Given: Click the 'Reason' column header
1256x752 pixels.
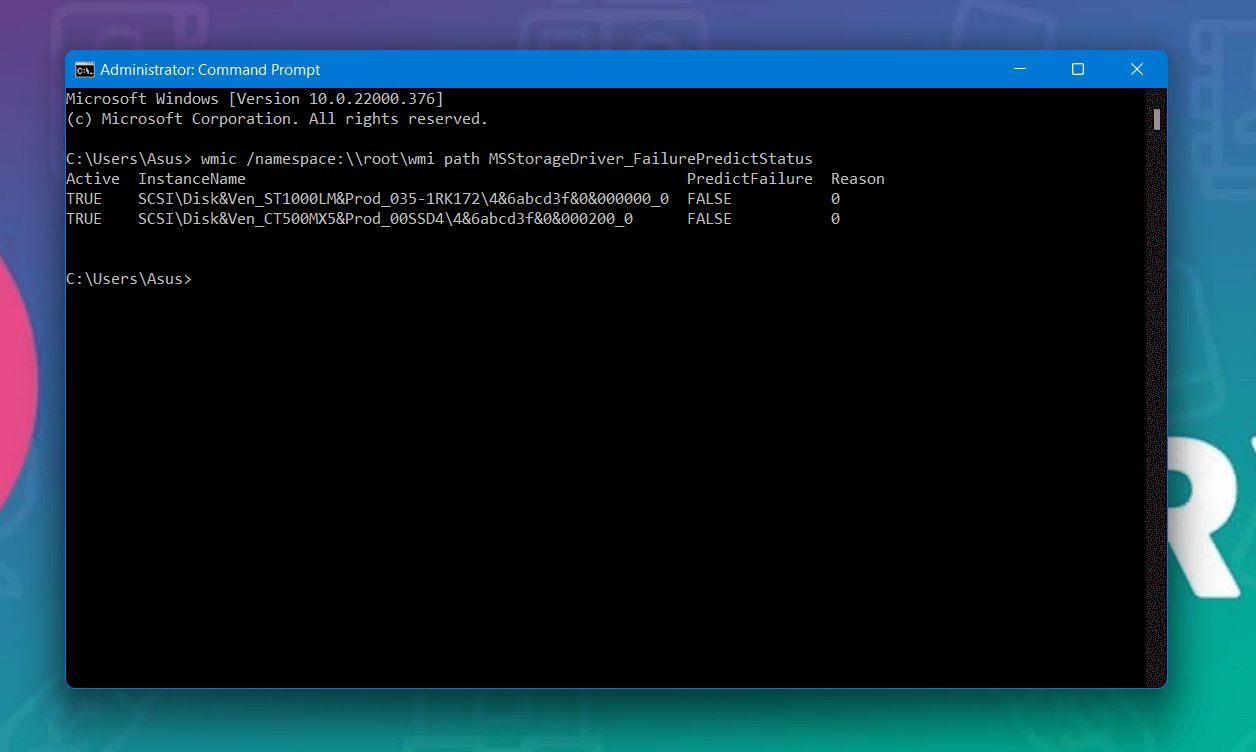Looking at the screenshot, I should [858, 179].
